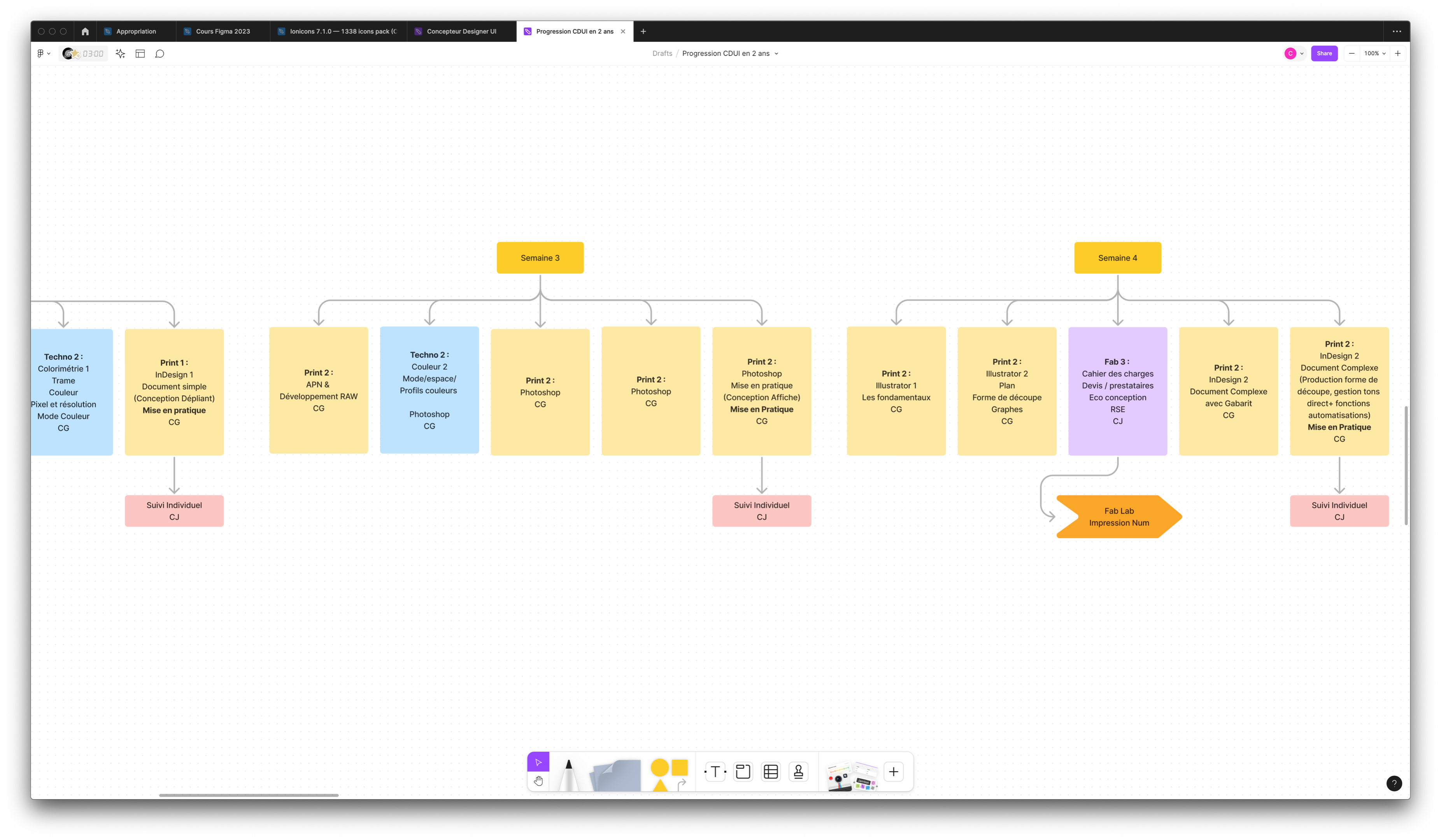Pick the marker pen tool
The width and height of the screenshot is (1441, 840).
click(x=568, y=774)
